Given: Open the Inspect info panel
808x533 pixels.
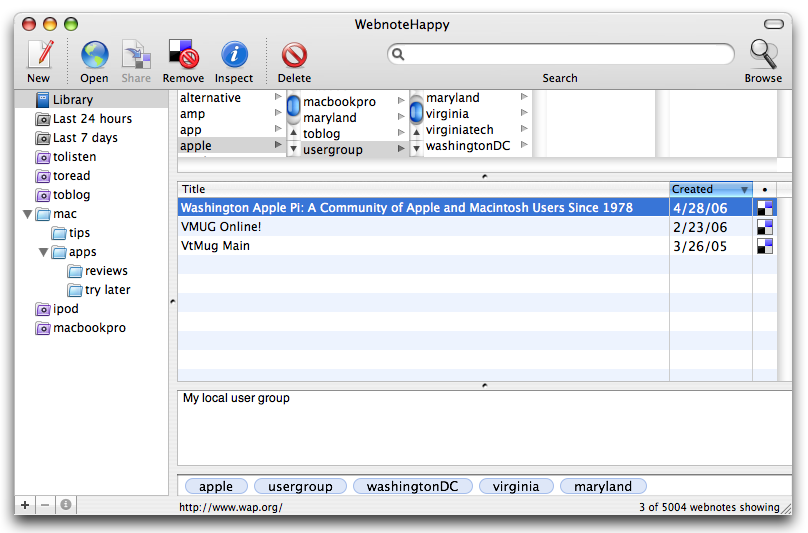Looking at the screenshot, I should pos(234,55).
